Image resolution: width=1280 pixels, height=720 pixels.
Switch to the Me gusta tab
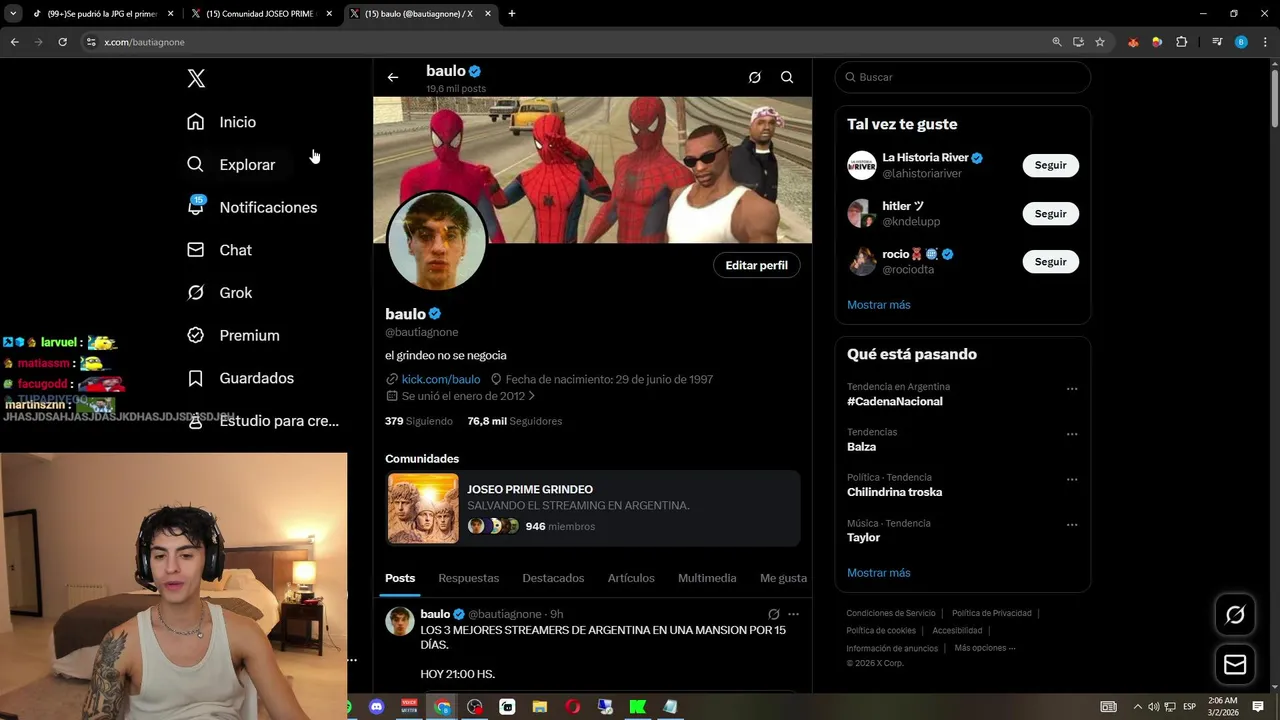point(783,578)
